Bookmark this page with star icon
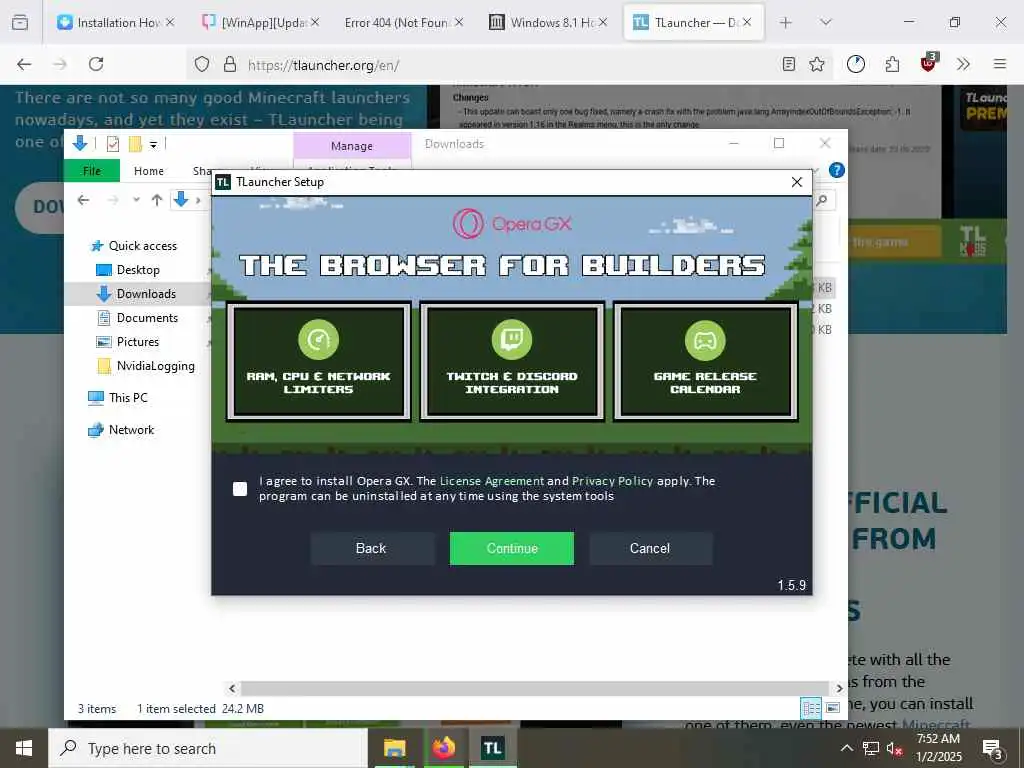The height and width of the screenshot is (768, 1024). tap(816, 64)
